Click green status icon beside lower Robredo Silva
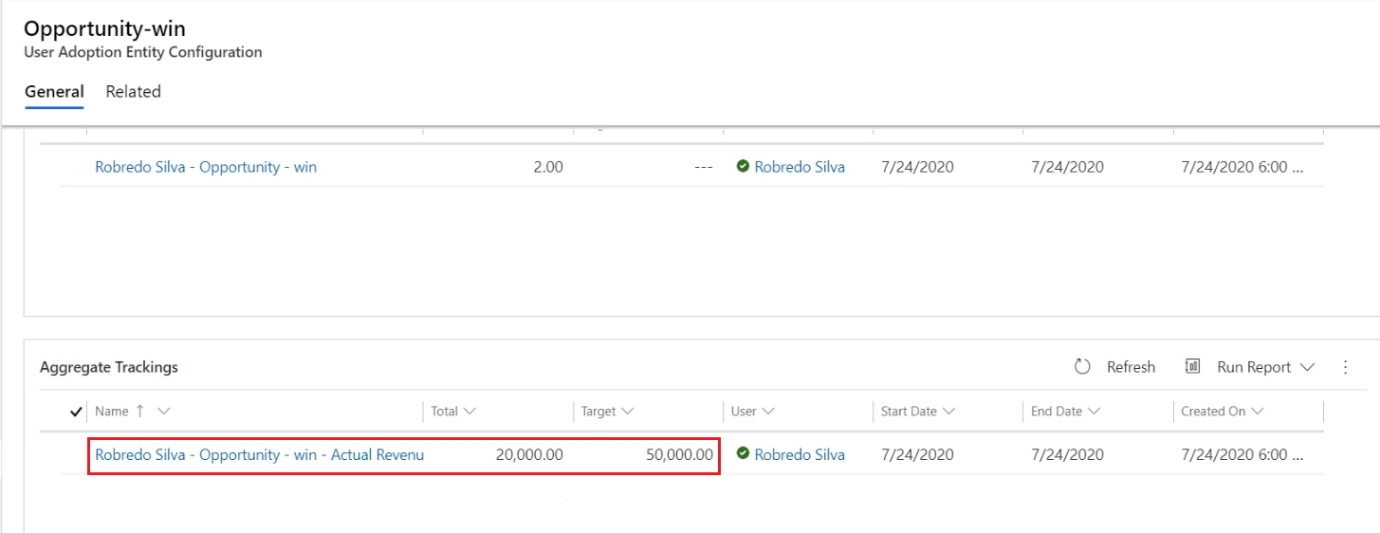Image resolution: width=1380 pixels, height=533 pixels. [x=743, y=454]
